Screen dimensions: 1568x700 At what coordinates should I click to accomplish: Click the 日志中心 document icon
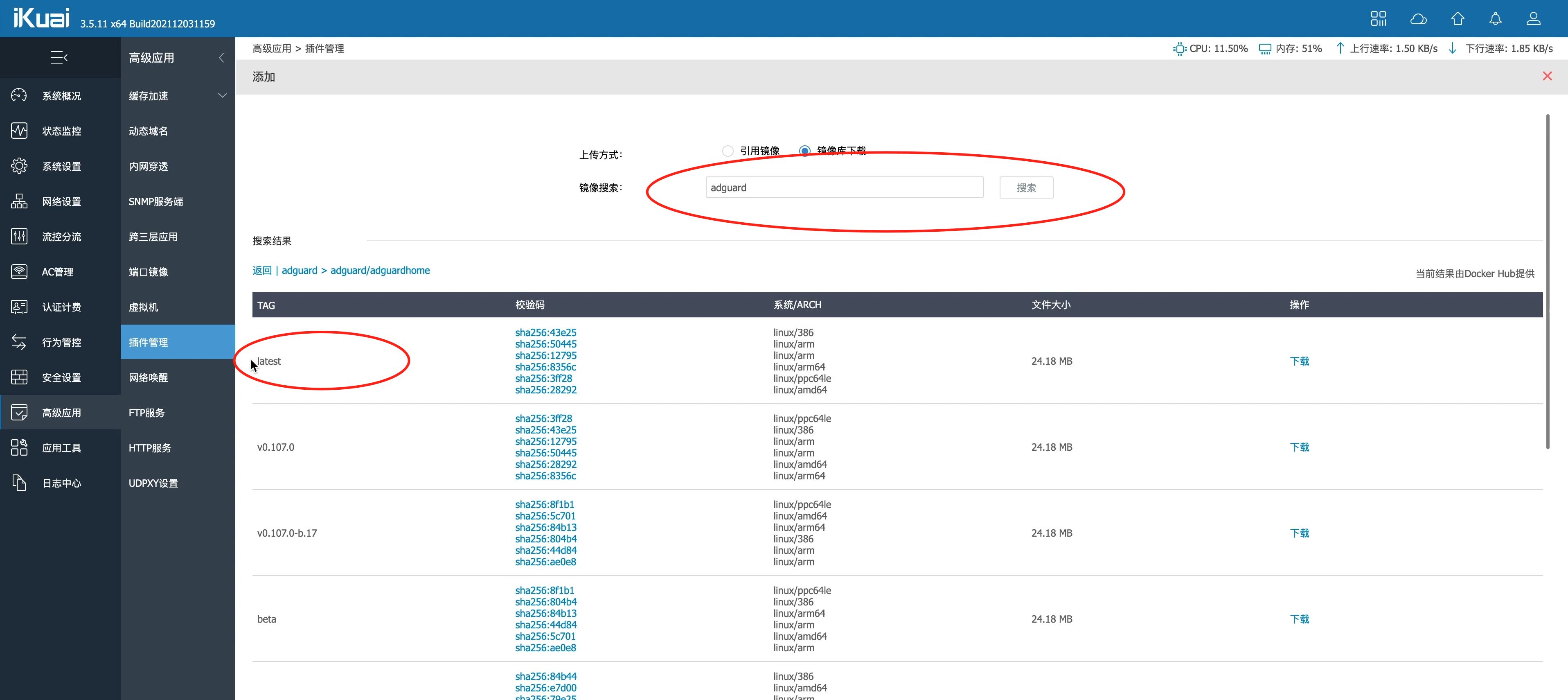[19, 483]
